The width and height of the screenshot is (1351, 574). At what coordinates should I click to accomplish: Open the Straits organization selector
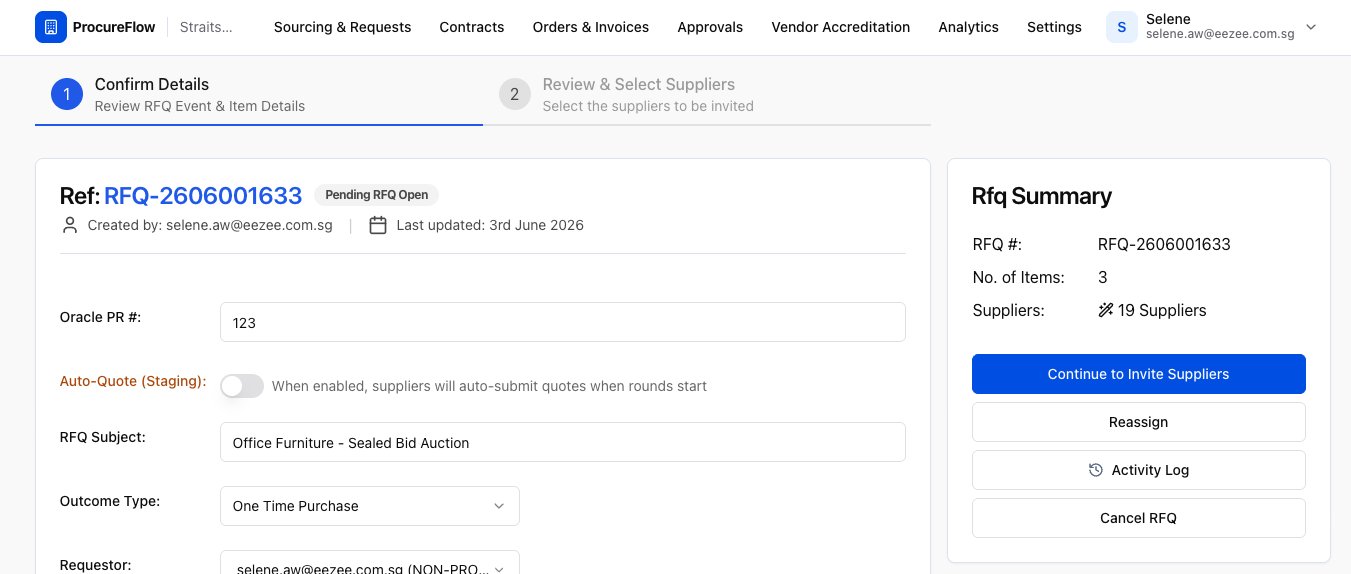point(206,27)
